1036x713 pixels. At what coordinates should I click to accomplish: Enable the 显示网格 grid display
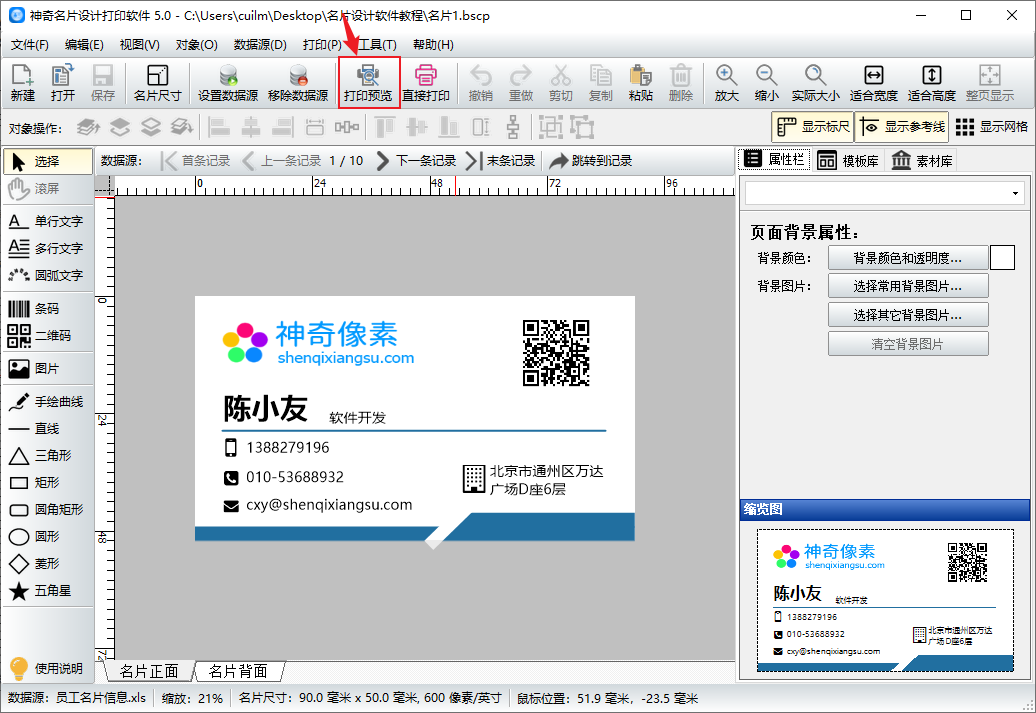point(991,127)
